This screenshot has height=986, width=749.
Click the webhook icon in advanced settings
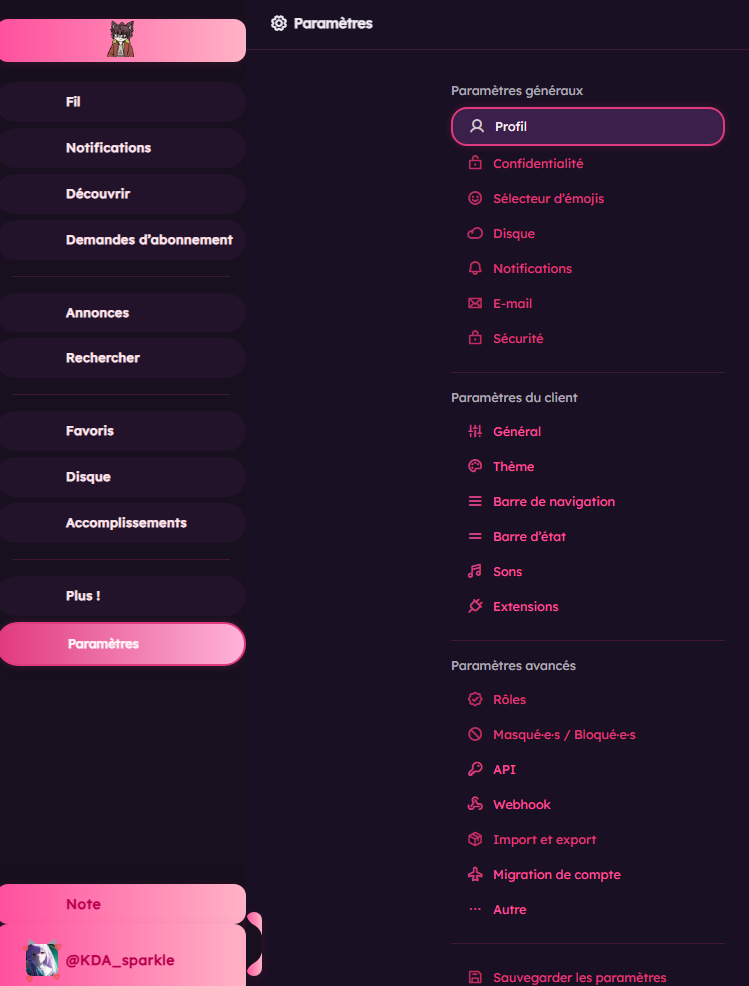click(475, 804)
